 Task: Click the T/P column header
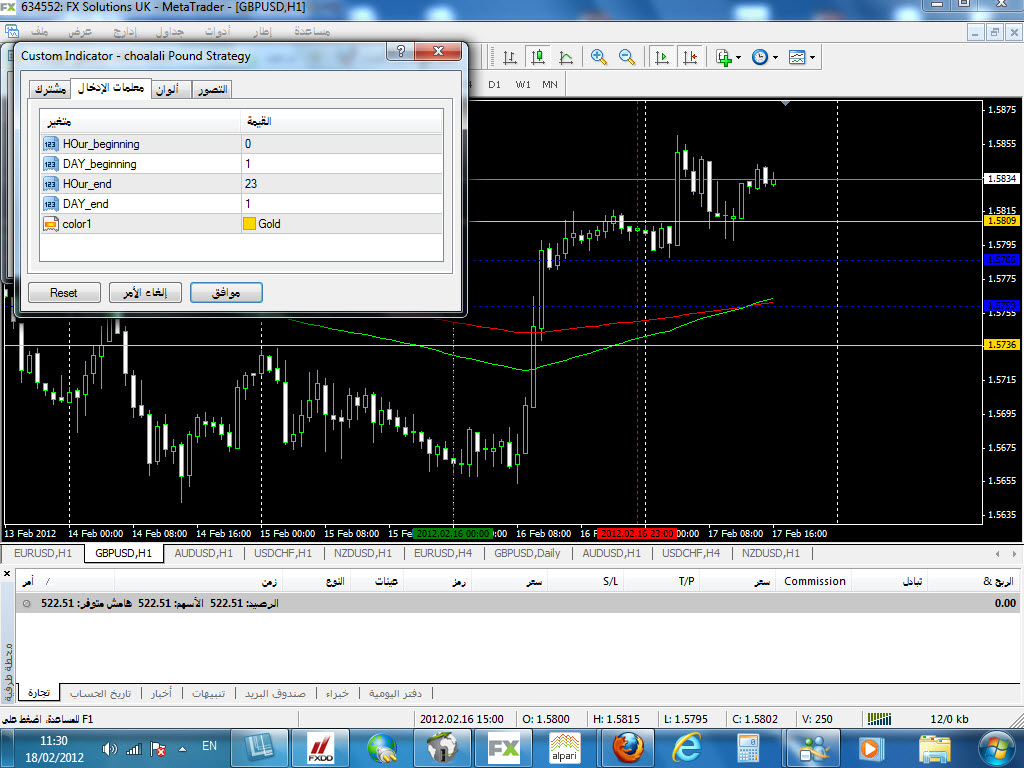pos(686,581)
